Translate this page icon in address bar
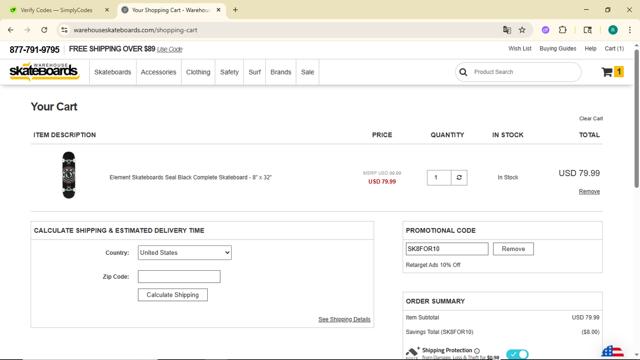 tap(507, 30)
